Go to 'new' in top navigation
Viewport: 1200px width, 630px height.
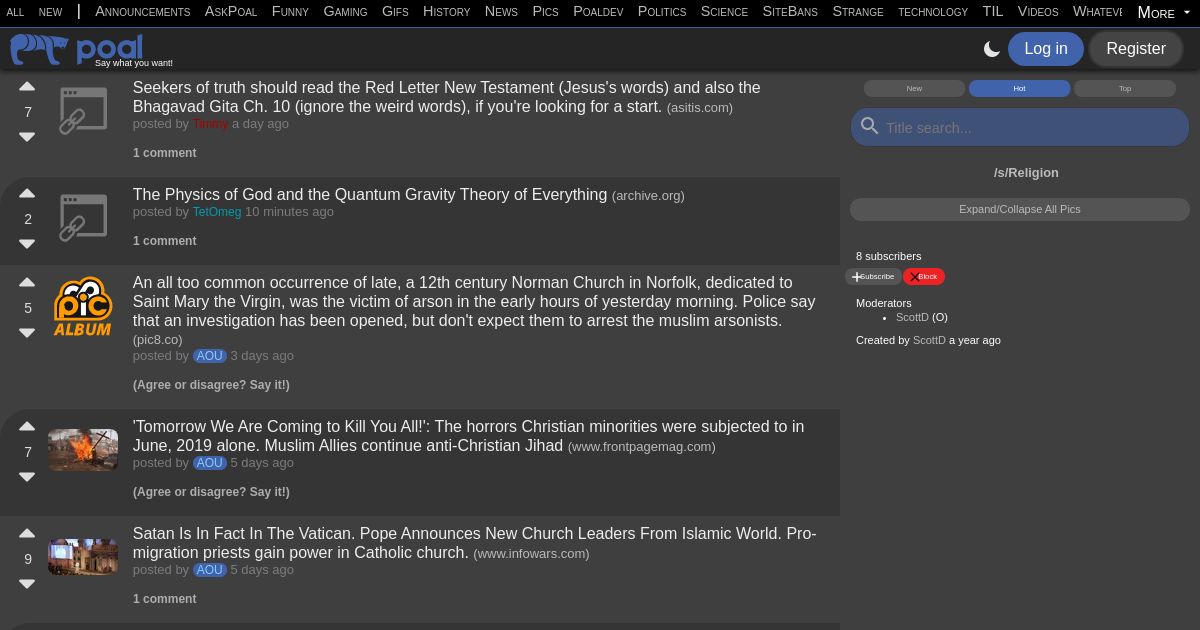point(50,12)
